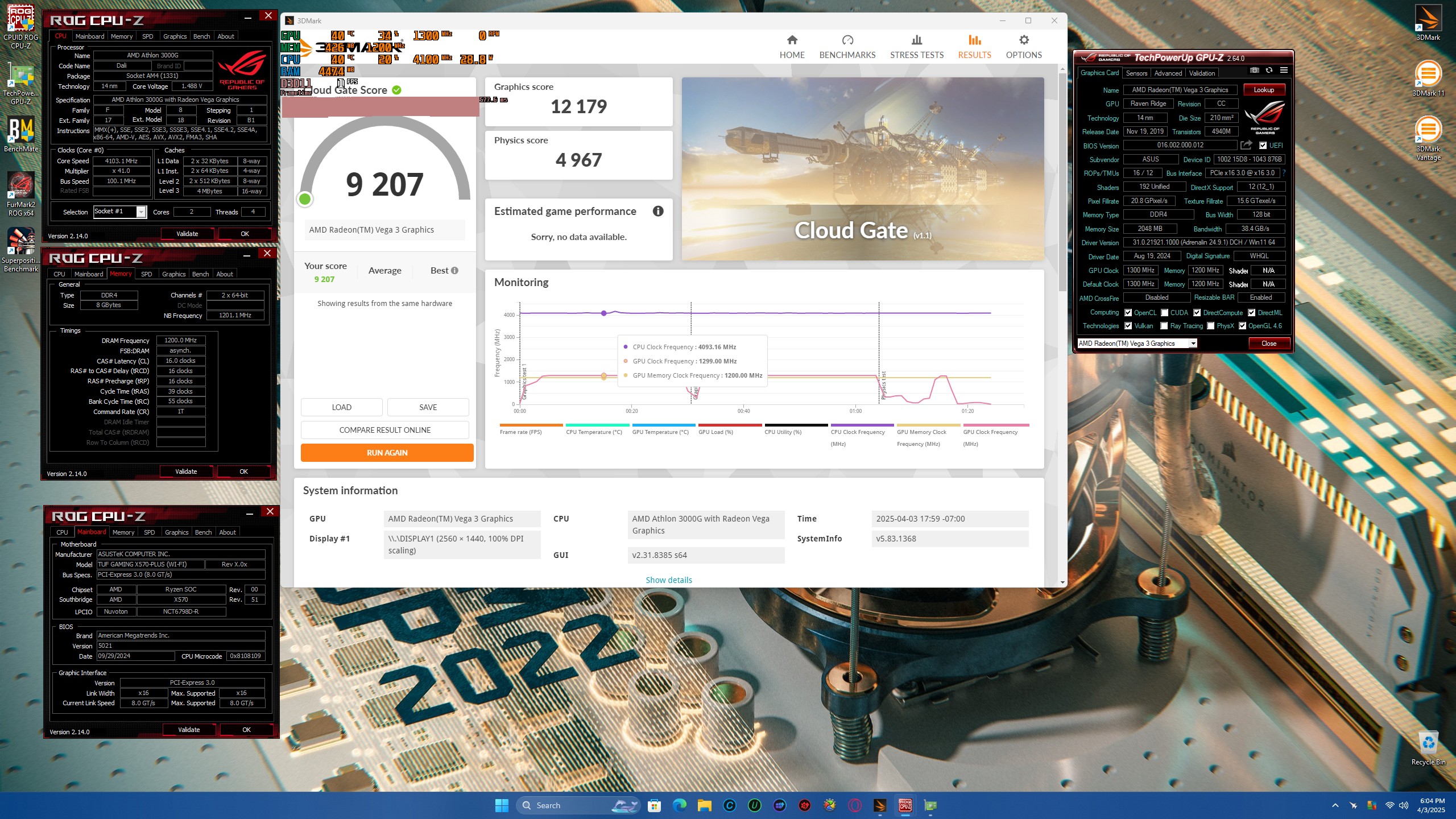The height and width of the screenshot is (819, 1456).
Task: Click the Bus Interface question mark in GPU-Z
Action: (x=1284, y=173)
